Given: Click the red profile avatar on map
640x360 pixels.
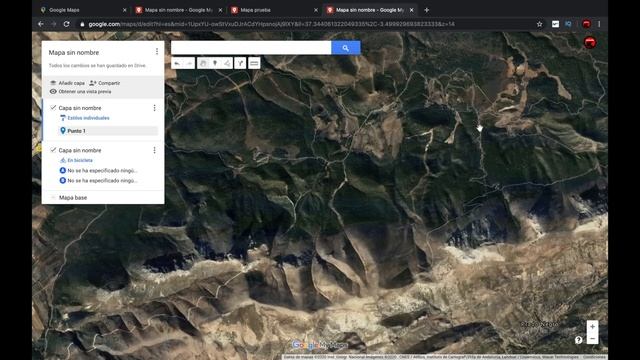Looking at the screenshot, I should [x=590, y=42].
